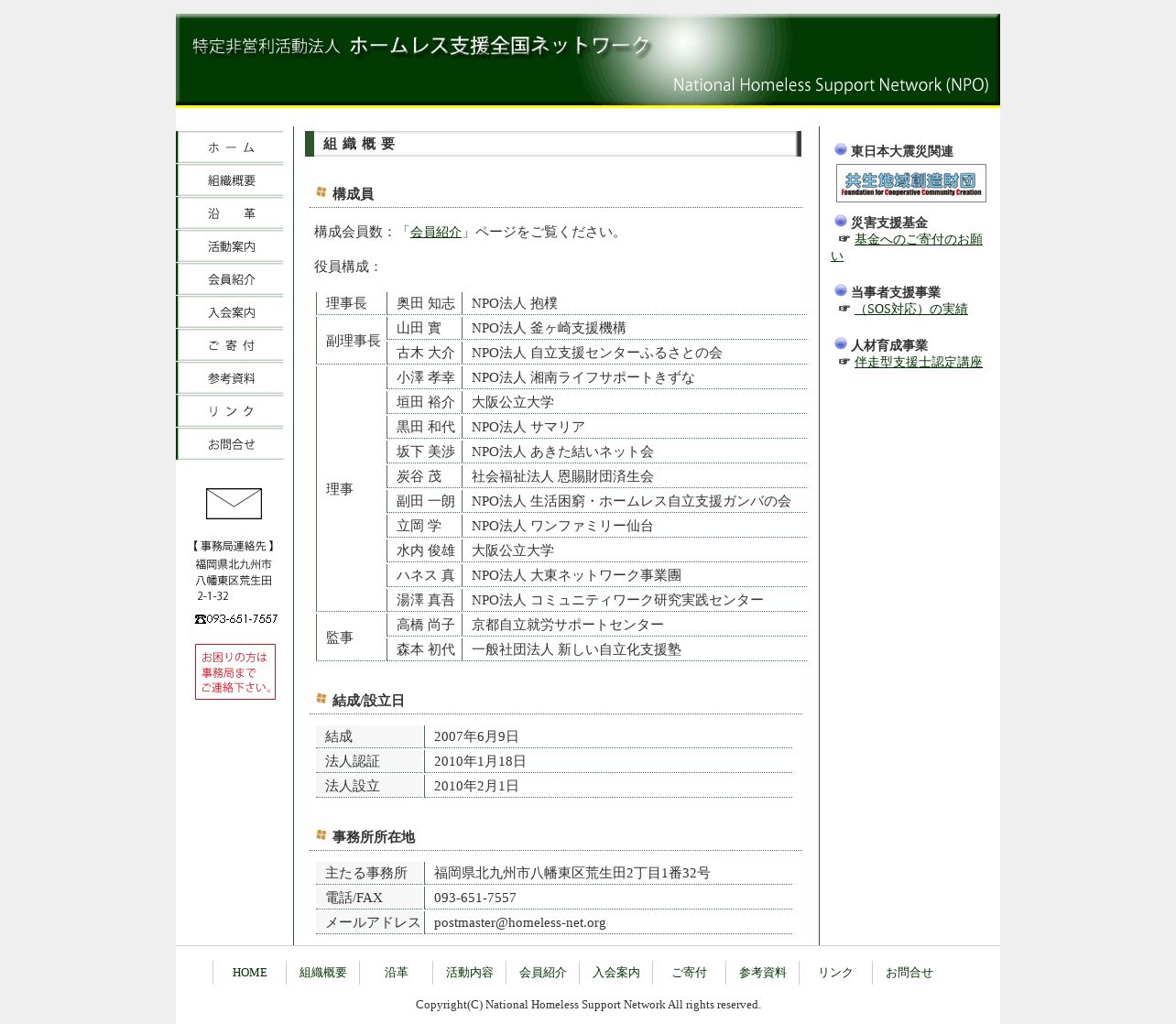The height and width of the screenshot is (1024, 1176).
Task: Open 入会案内 in the left sidebar menu
Action: [231, 312]
